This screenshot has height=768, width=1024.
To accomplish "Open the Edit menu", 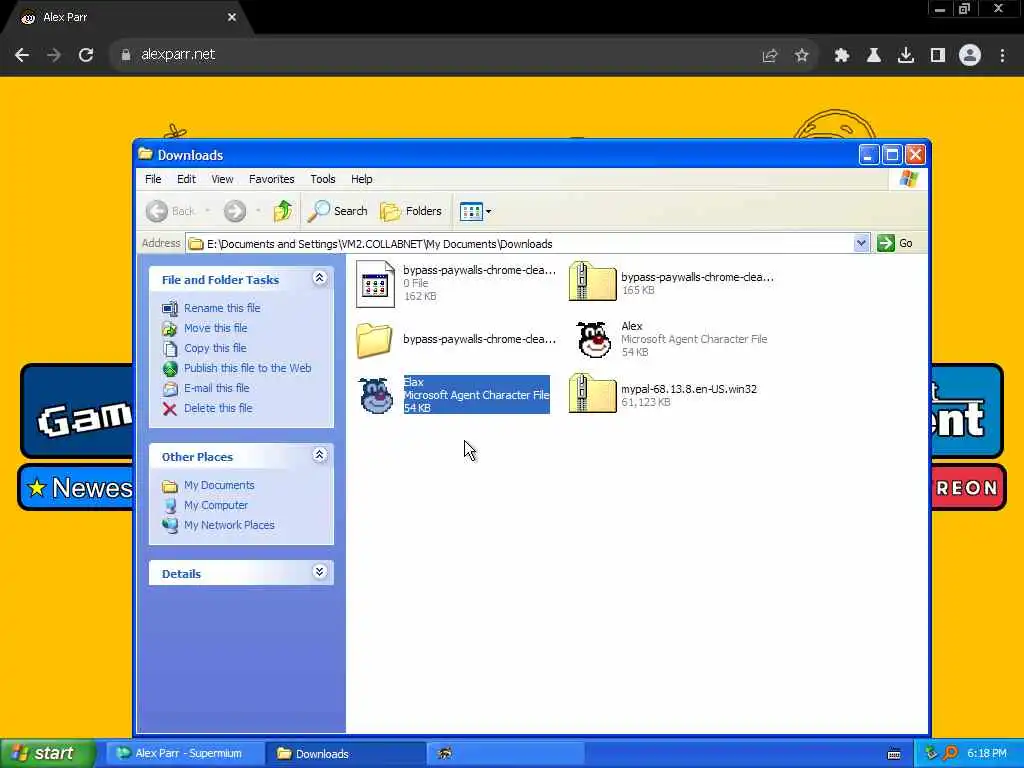I will tap(186, 179).
